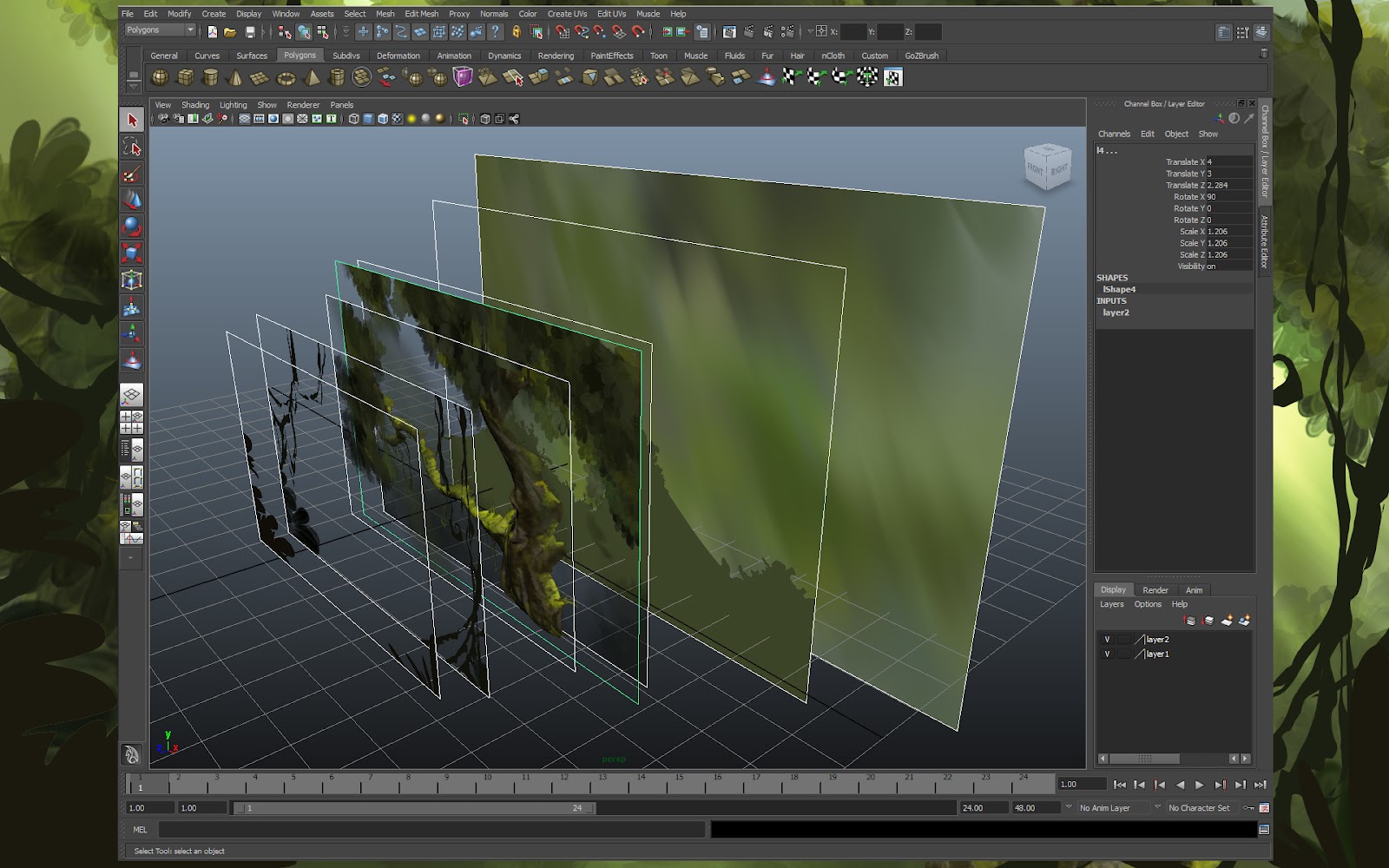1389x868 pixels.
Task: Create a polygon cube from the Polygons shelf
Action: pos(185,77)
